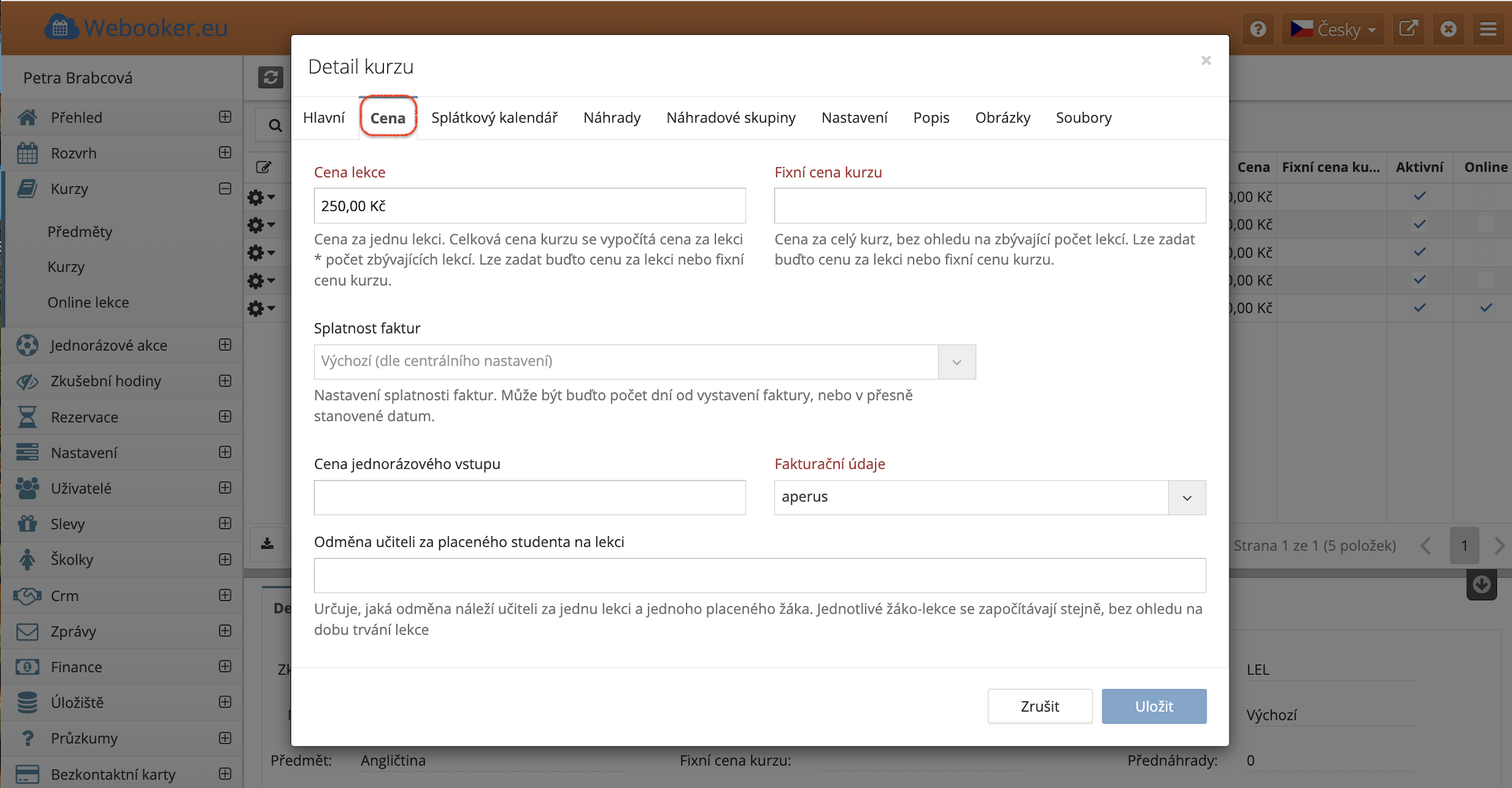Image resolution: width=1512 pixels, height=788 pixels.
Task: Open the hamburger menu icon
Action: pyautogui.click(x=1488, y=29)
